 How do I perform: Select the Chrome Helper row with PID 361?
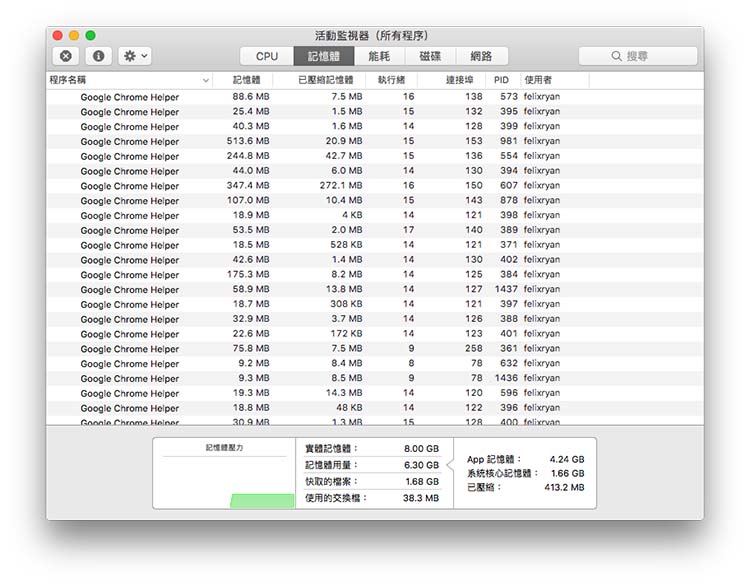pos(375,349)
